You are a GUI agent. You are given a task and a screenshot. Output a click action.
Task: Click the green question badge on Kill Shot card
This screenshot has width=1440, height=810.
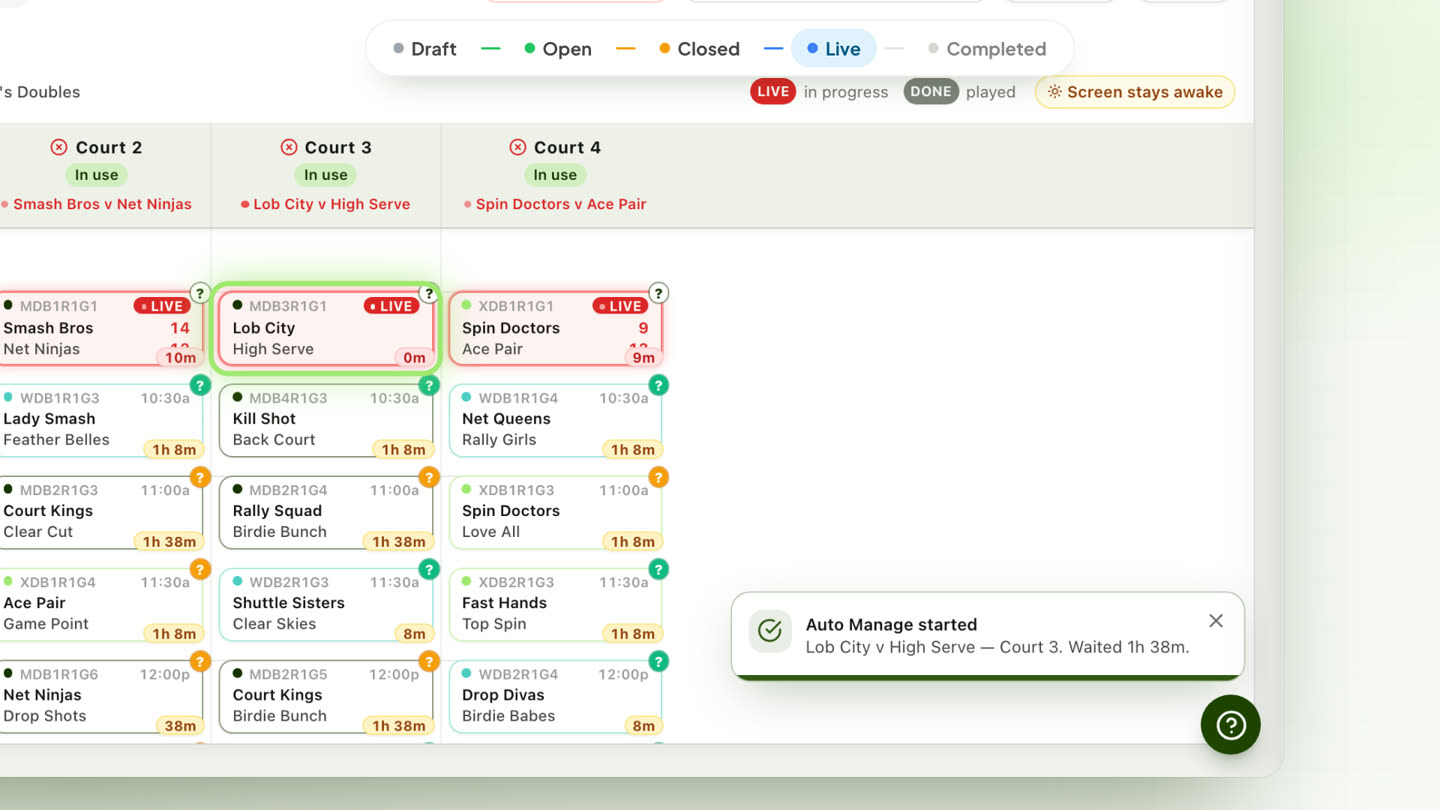[429, 385]
